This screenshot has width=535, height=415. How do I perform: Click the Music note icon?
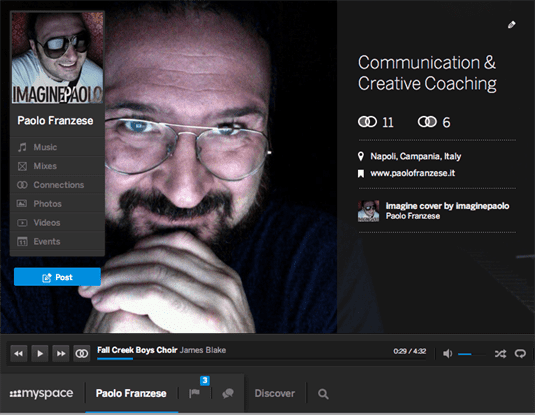[22, 147]
